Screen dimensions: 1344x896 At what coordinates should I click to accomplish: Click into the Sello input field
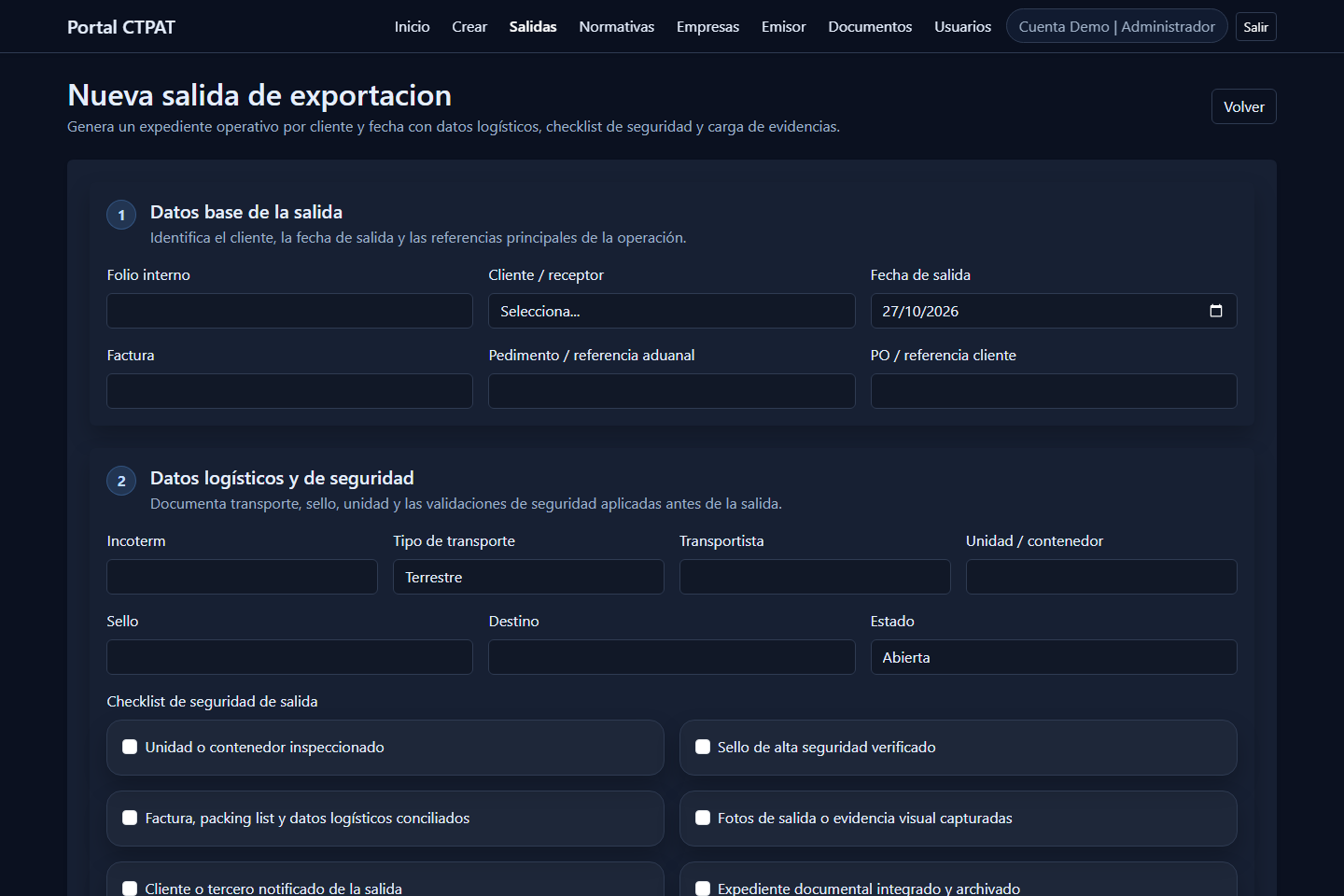[x=289, y=657]
